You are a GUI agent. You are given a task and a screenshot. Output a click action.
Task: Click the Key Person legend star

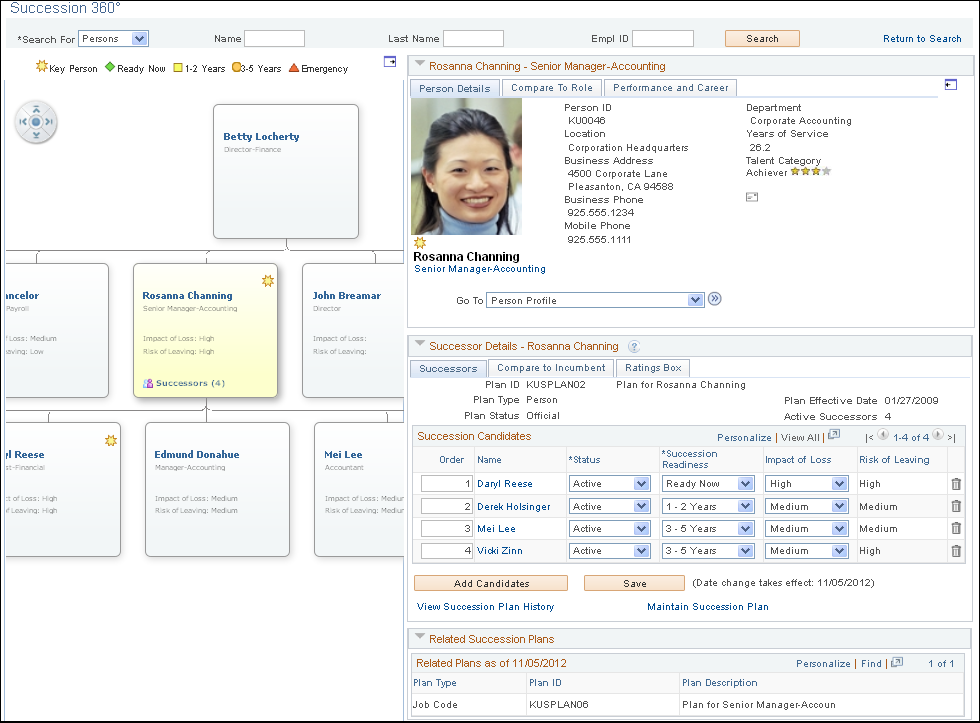[41, 66]
